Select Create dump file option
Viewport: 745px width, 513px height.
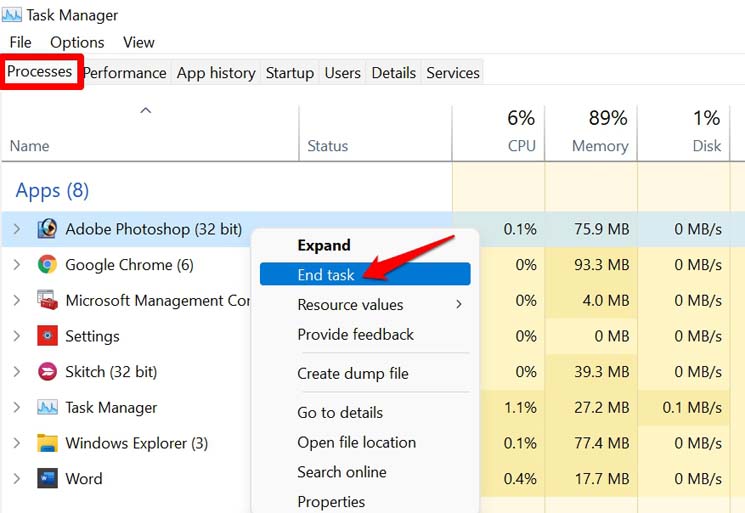(353, 373)
